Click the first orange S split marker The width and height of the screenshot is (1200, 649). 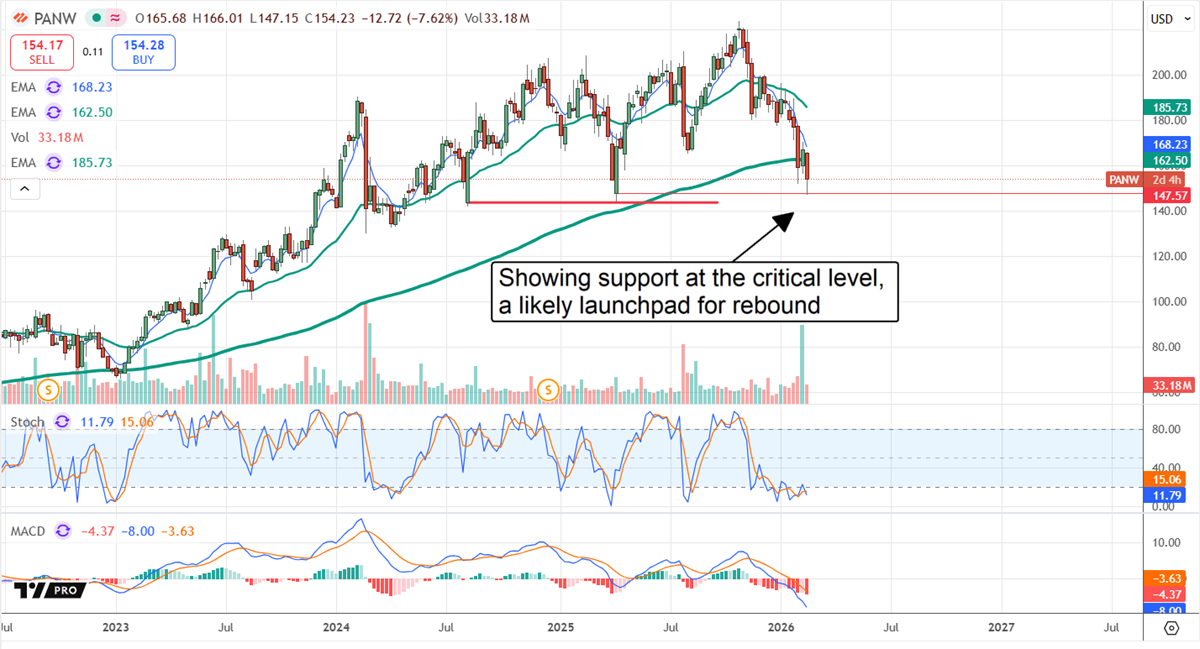click(x=46, y=390)
